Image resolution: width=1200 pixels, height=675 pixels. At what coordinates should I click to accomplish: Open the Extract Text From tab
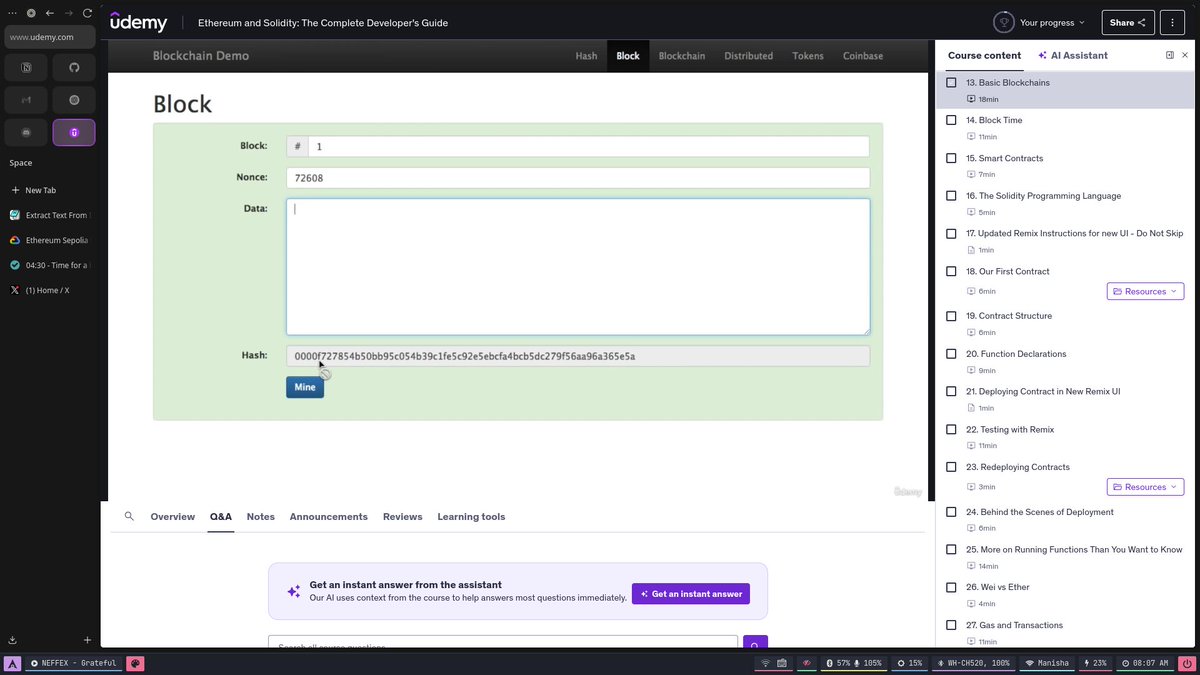point(48,215)
